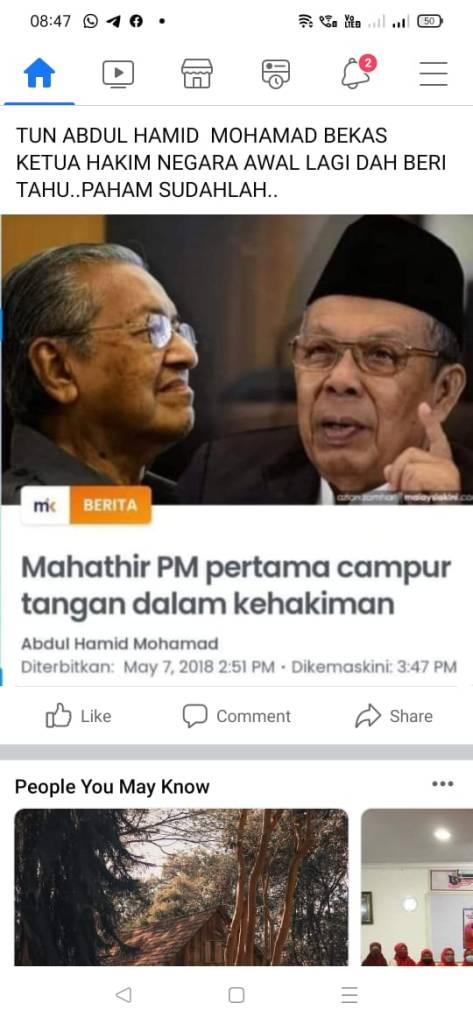View second suggested profile with red group
Image resolution: width=473 pixels, height=1024 pixels.
[x=417, y=887]
